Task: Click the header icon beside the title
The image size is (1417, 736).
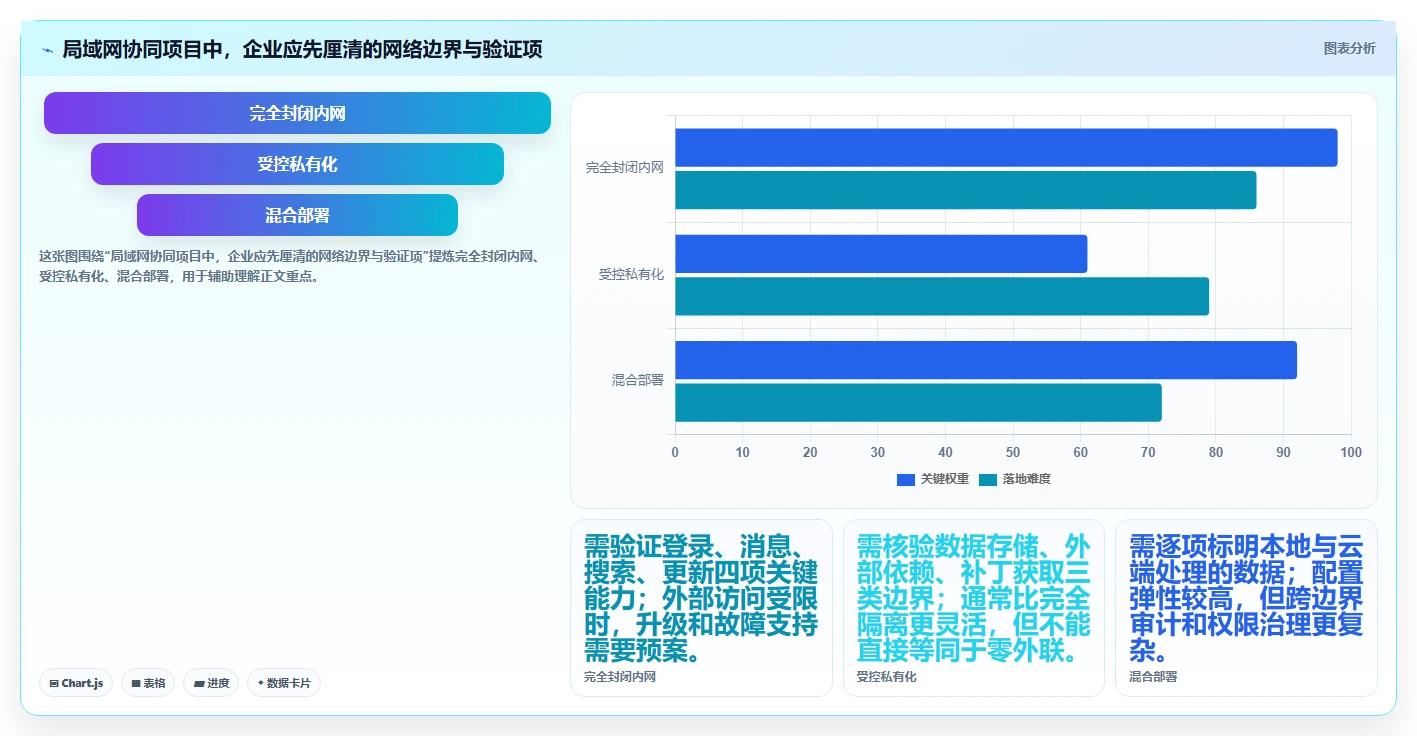Action: (47, 49)
